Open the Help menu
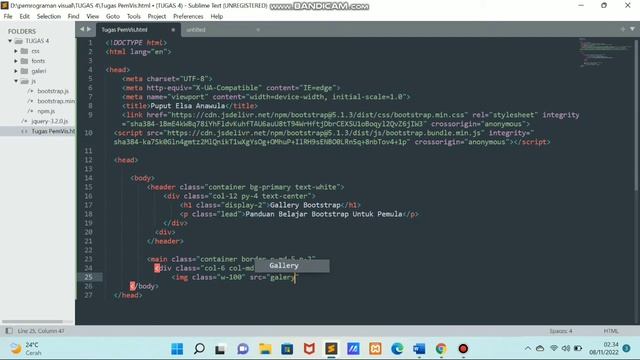640x360 pixels. 217,16
